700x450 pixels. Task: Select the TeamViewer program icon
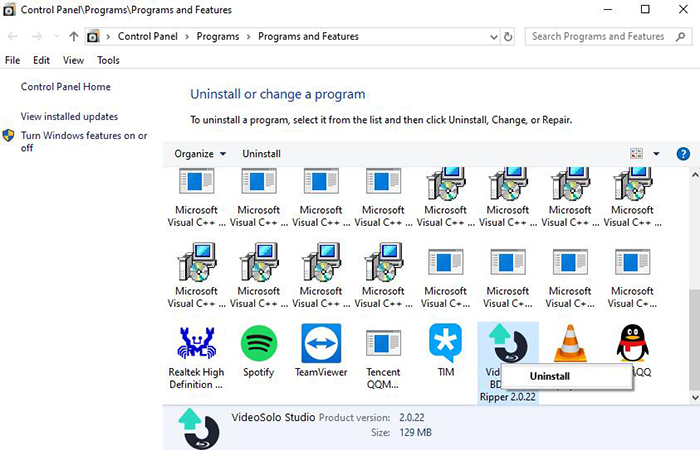321,343
